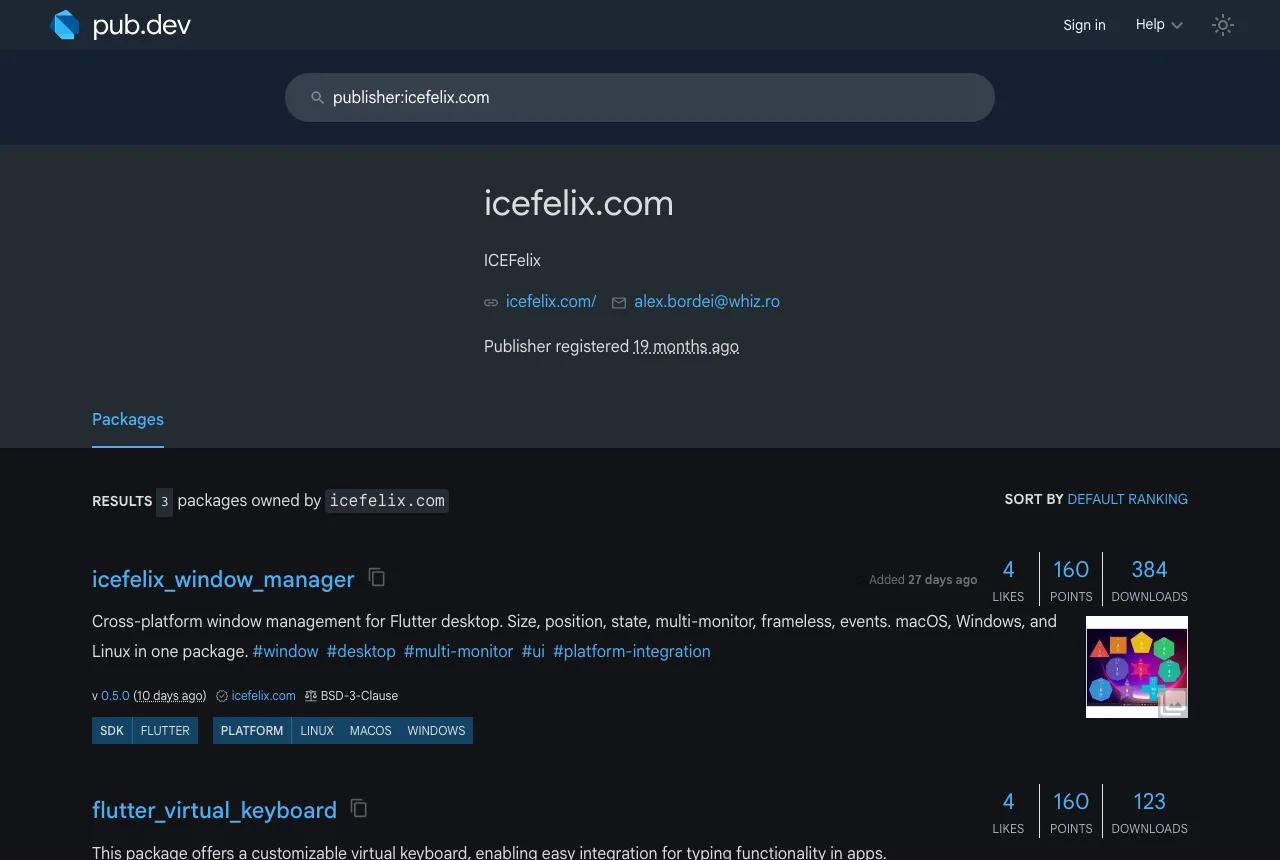Click the pub.dev Dart logo

[x=120, y=25]
